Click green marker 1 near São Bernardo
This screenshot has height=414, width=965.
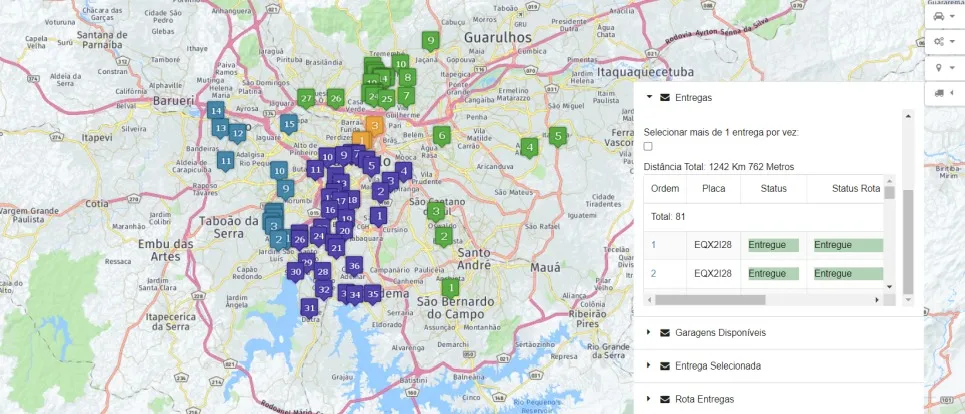click(x=451, y=287)
